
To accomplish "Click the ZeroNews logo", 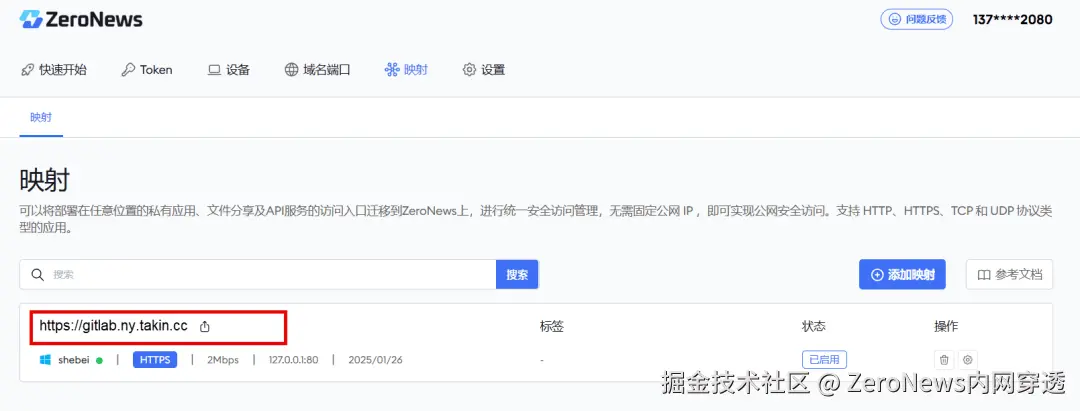I will [x=81, y=19].
